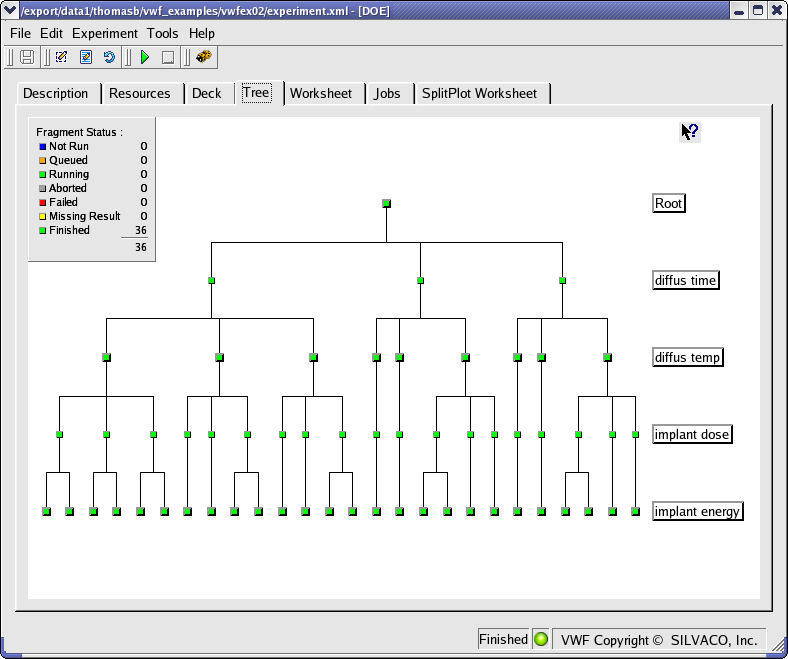The width and height of the screenshot is (788, 659).
Task: Select the rightmost implant dose node
Action: point(636,434)
